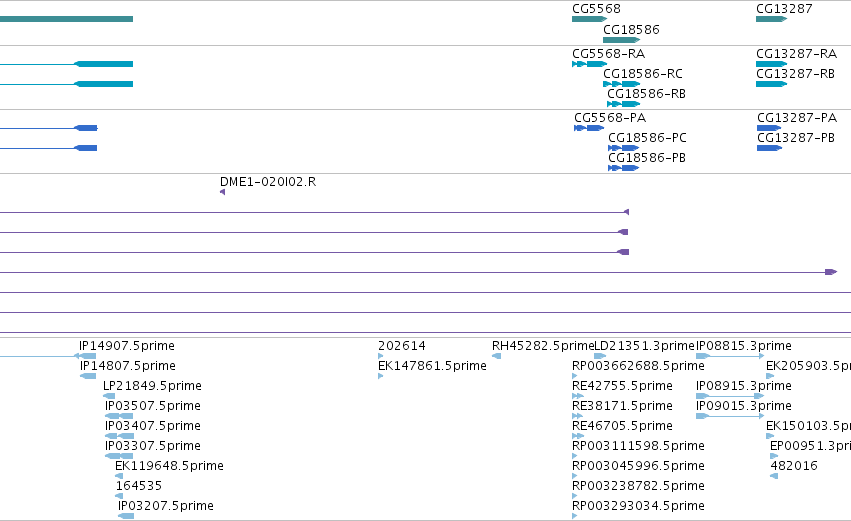851x521 pixels.
Task: Pick the CG13287-RB transcript bar
Action: coord(771,84)
